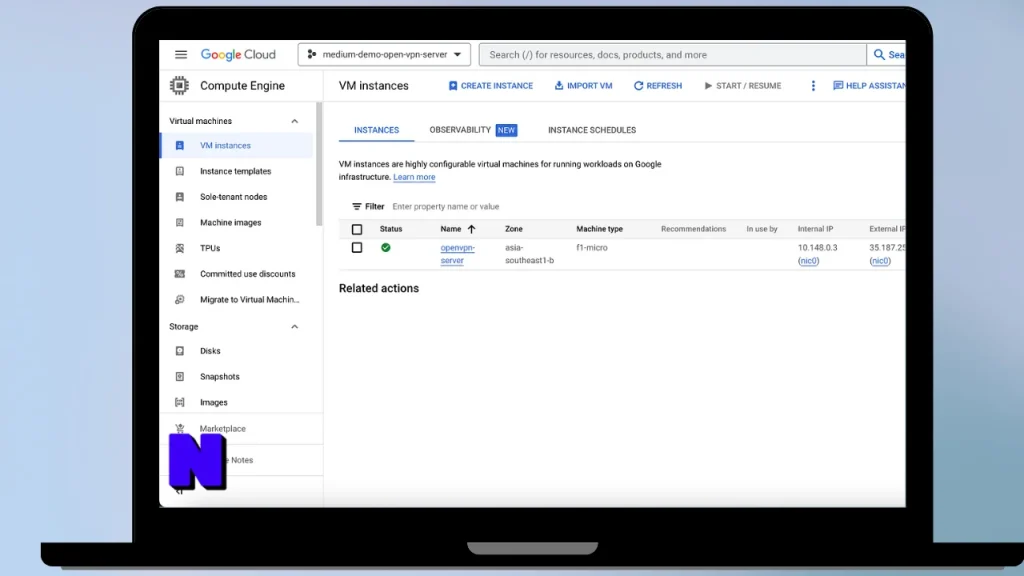Screen dimensions: 1024x576
Task: Click the Recommendations column header
Action: tap(694, 229)
